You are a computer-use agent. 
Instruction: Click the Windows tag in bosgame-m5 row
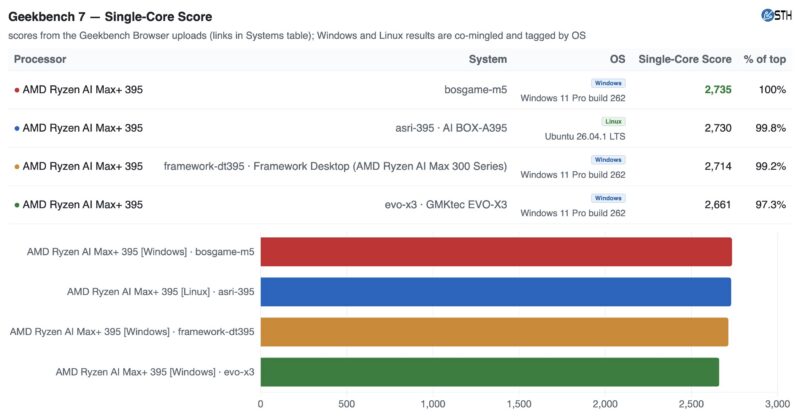click(608, 83)
